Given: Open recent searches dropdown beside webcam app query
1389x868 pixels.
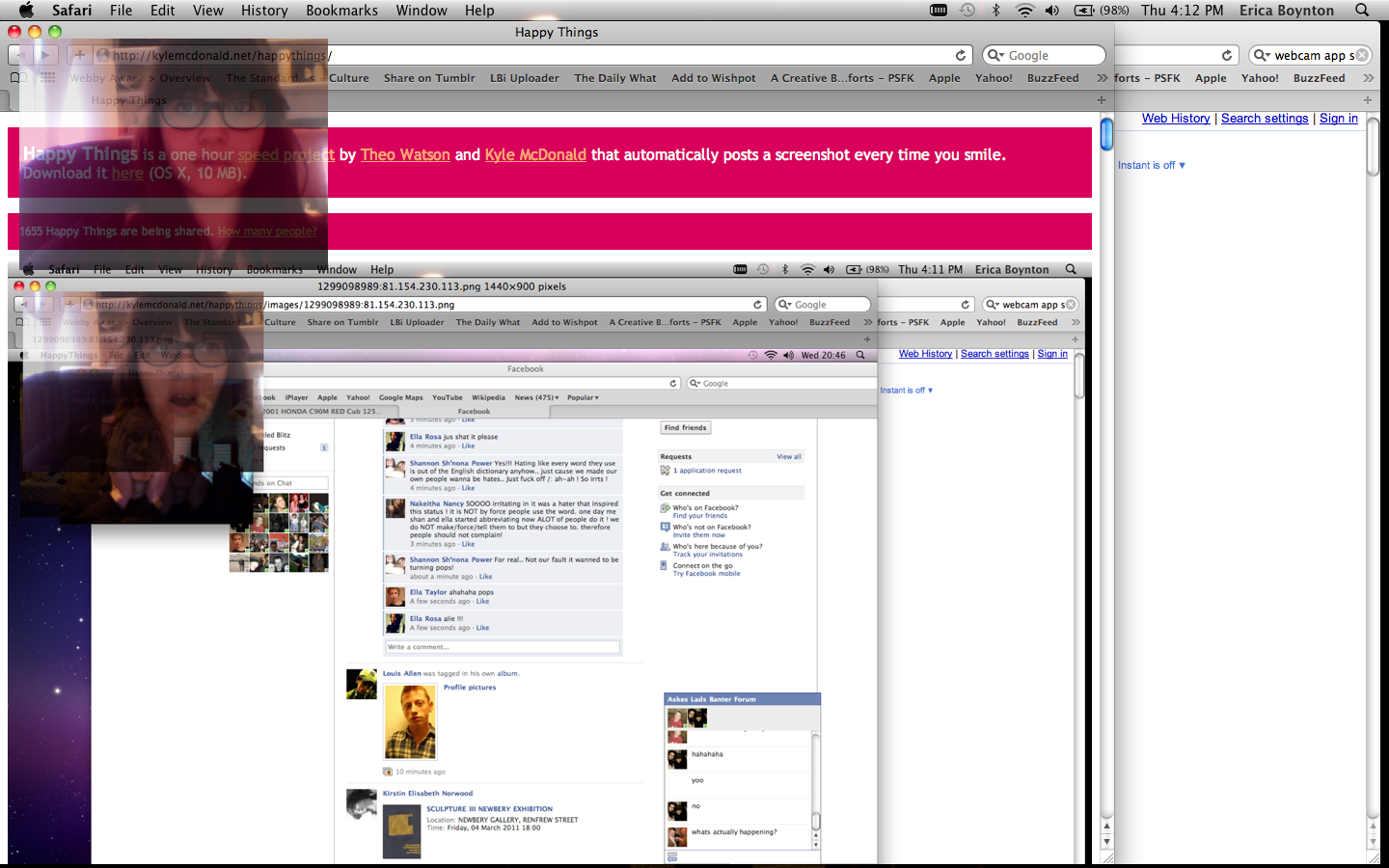Looking at the screenshot, I should pos(1262,55).
